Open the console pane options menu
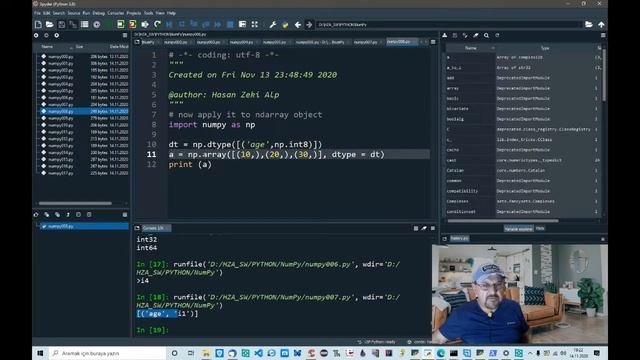Viewport: 640px width, 360px height. [433, 228]
